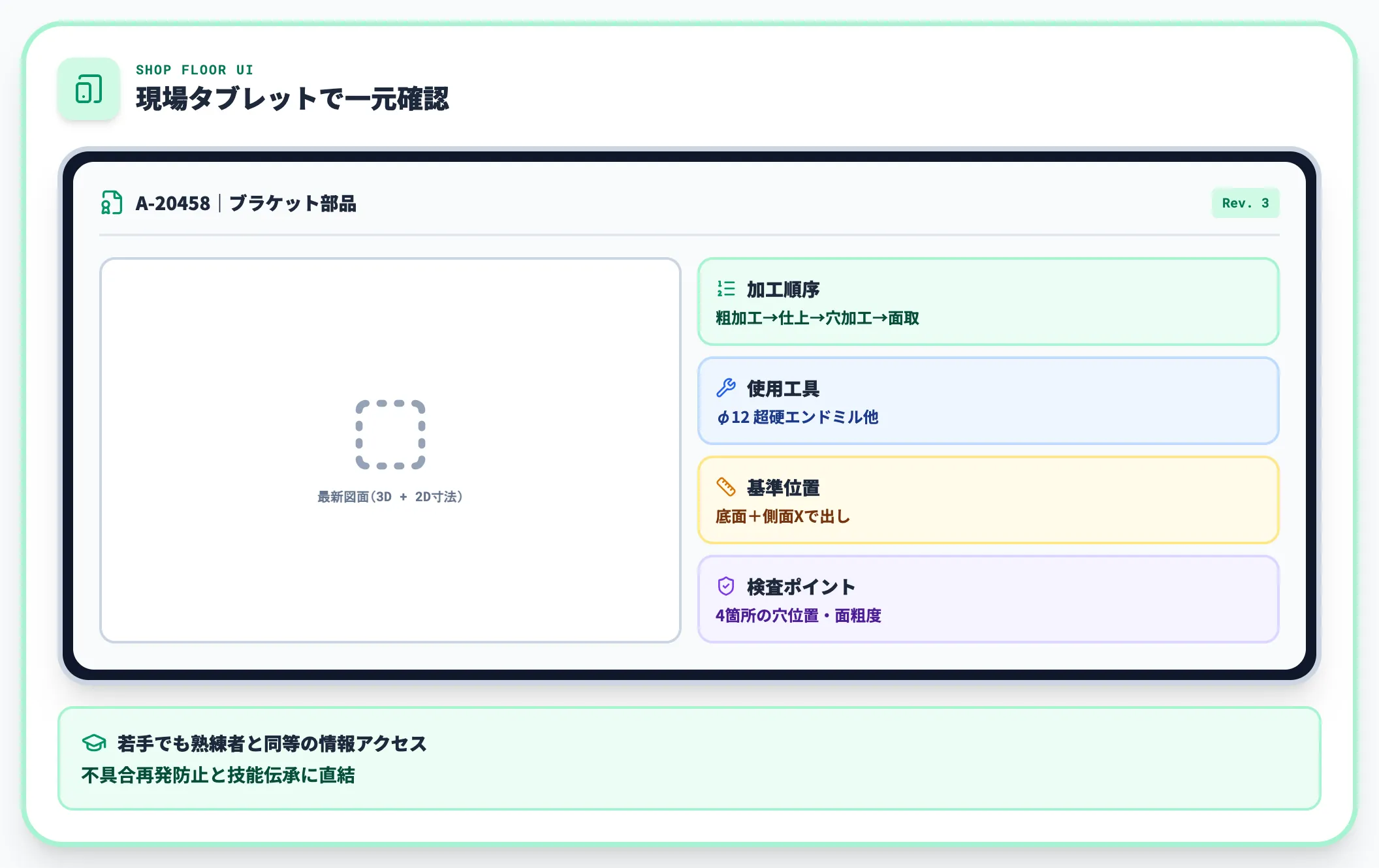Click the A-20458 | ブラケット部品 title
This screenshot has height=868, width=1379.
(x=246, y=203)
